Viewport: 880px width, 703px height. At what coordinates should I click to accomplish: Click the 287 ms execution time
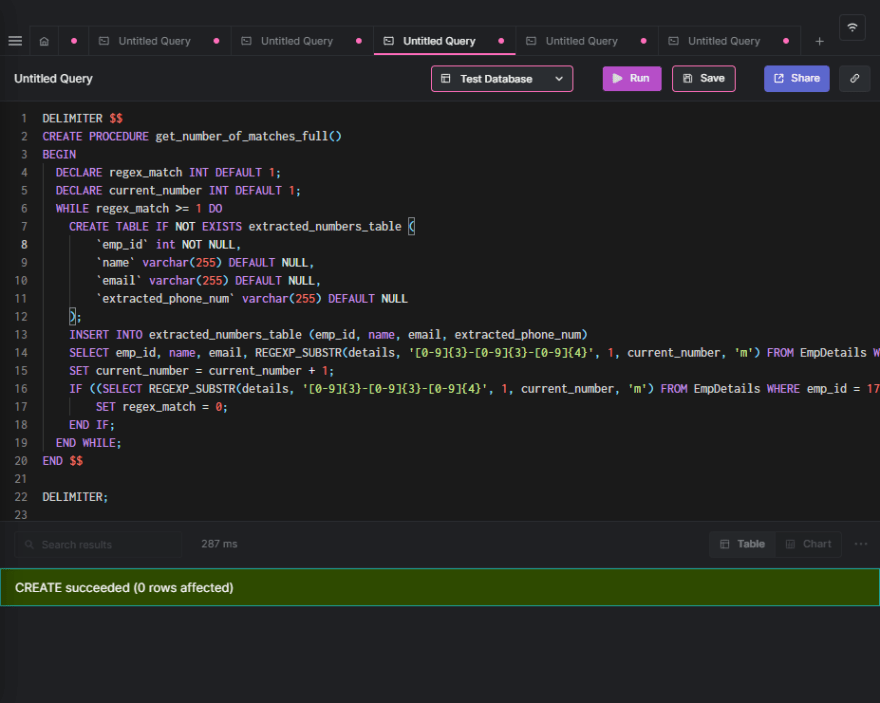[219, 544]
